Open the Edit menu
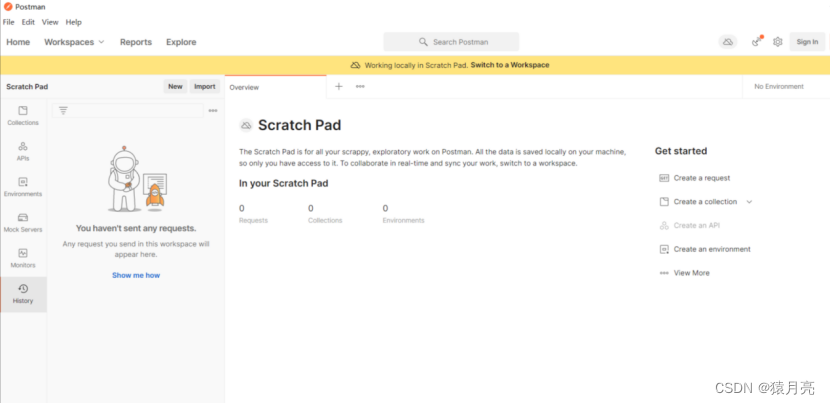The width and height of the screenshot is (830, 404). click(28, 22)
